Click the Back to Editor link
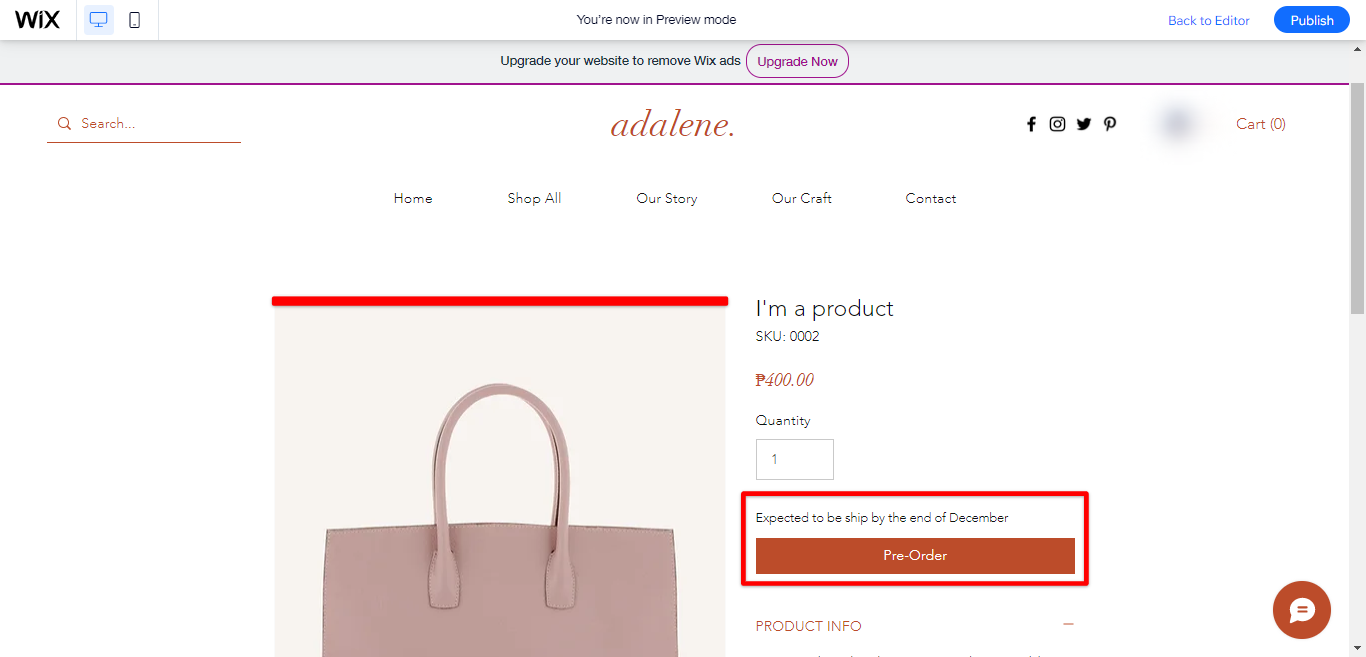The width and height of the screenshot is (1366, 657). [x=1208, y=20]
